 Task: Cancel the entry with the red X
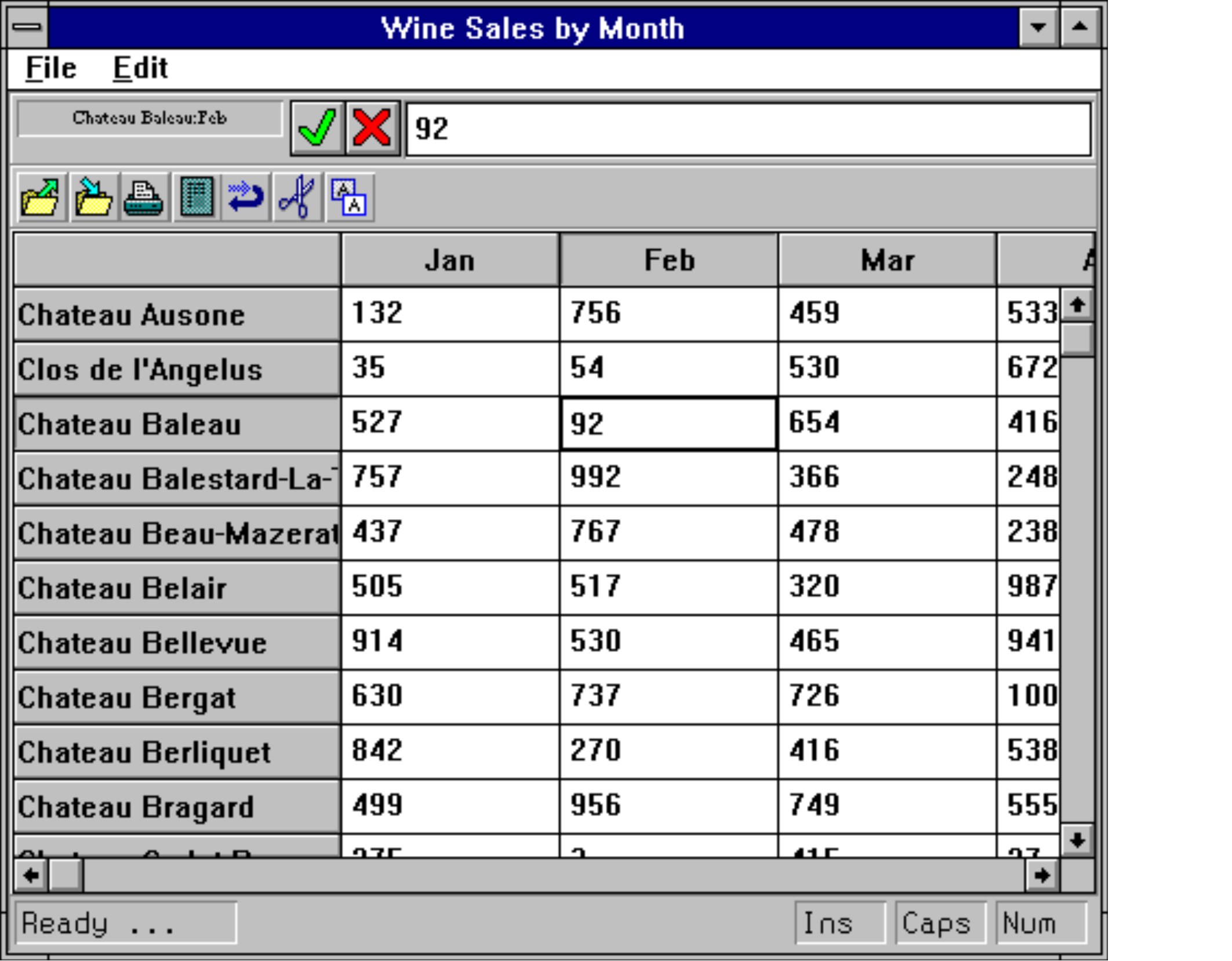click(x=372, y=128)
